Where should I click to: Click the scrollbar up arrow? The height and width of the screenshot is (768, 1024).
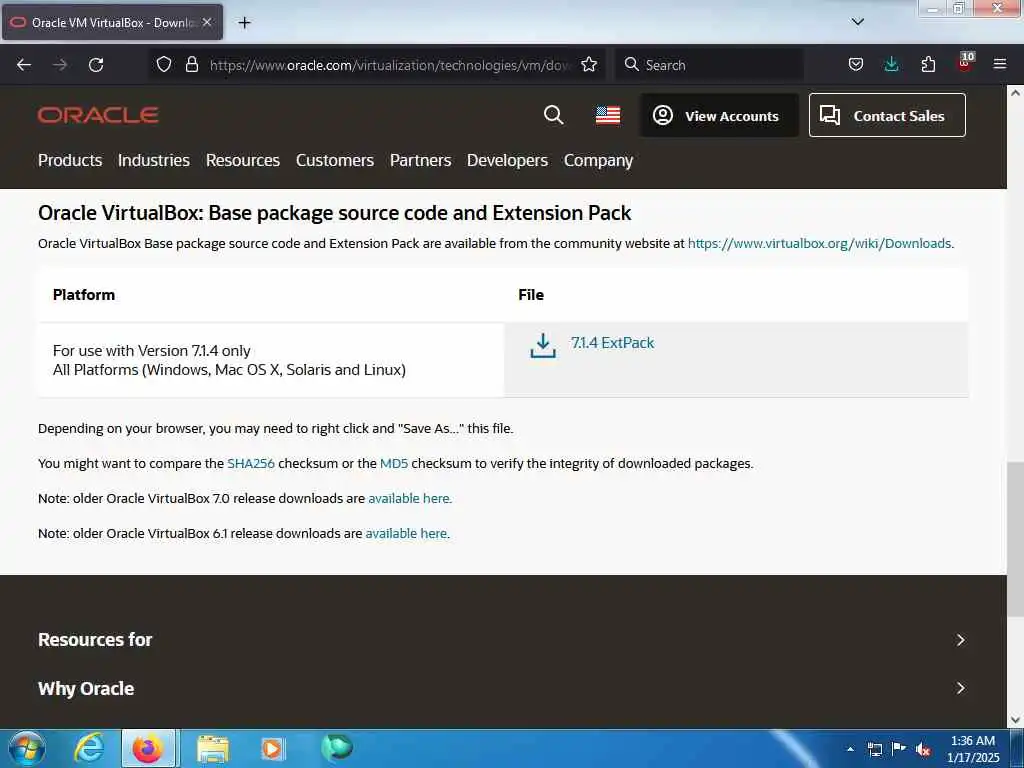tap(1015, 93)
